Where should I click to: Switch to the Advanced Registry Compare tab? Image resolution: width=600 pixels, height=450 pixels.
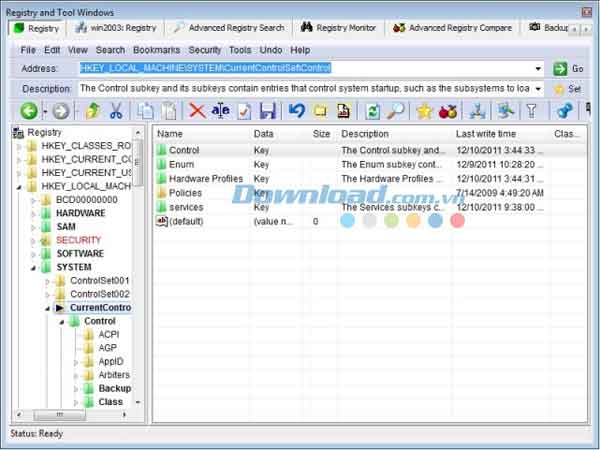coord(452,28)
